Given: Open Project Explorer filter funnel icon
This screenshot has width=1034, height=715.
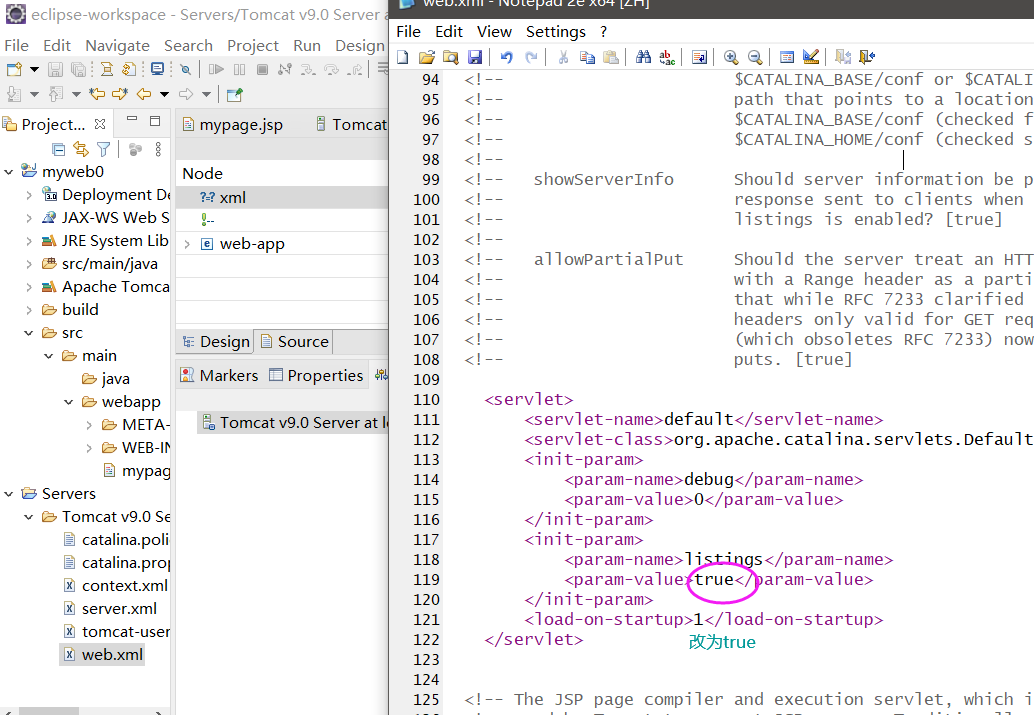Looking at the screenshot, I should tap(104, 150).
